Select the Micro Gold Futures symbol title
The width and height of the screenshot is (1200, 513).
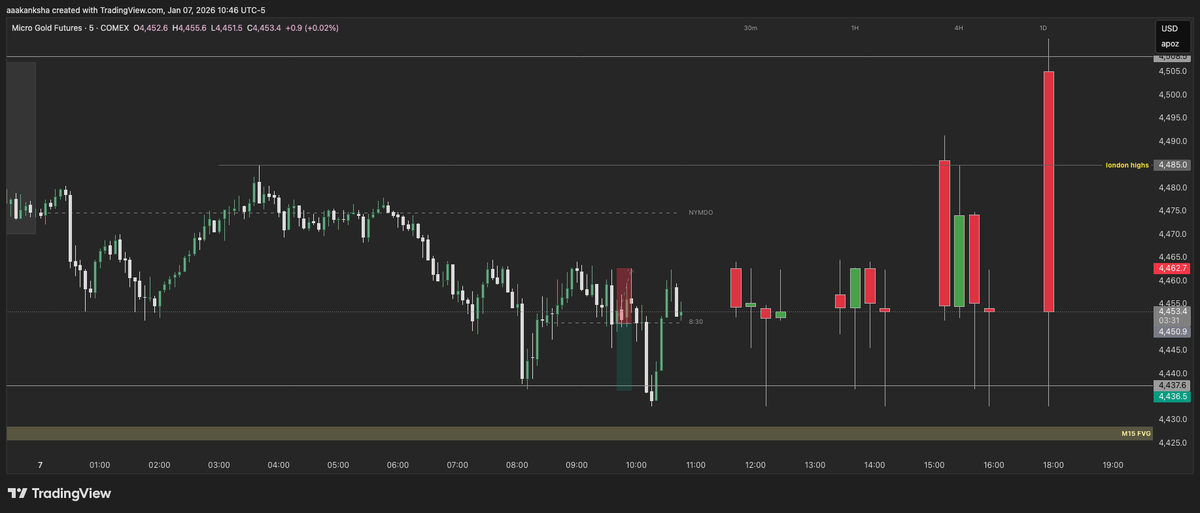[x=49, y=28]
